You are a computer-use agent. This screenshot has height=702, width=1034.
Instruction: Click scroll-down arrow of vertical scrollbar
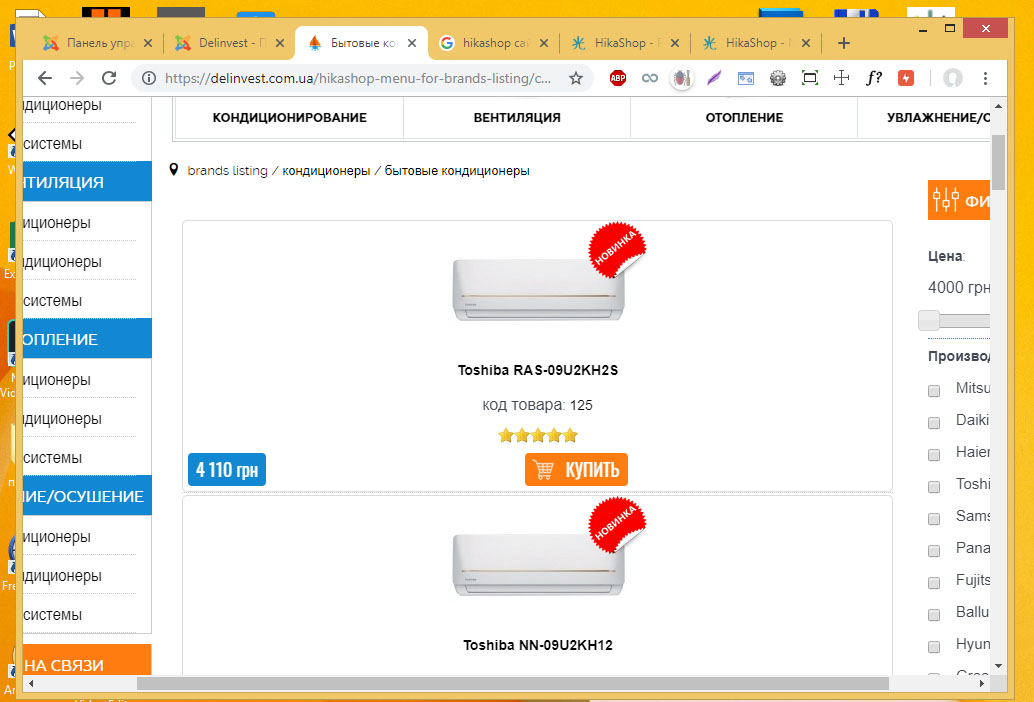click(x=998, y=666)
